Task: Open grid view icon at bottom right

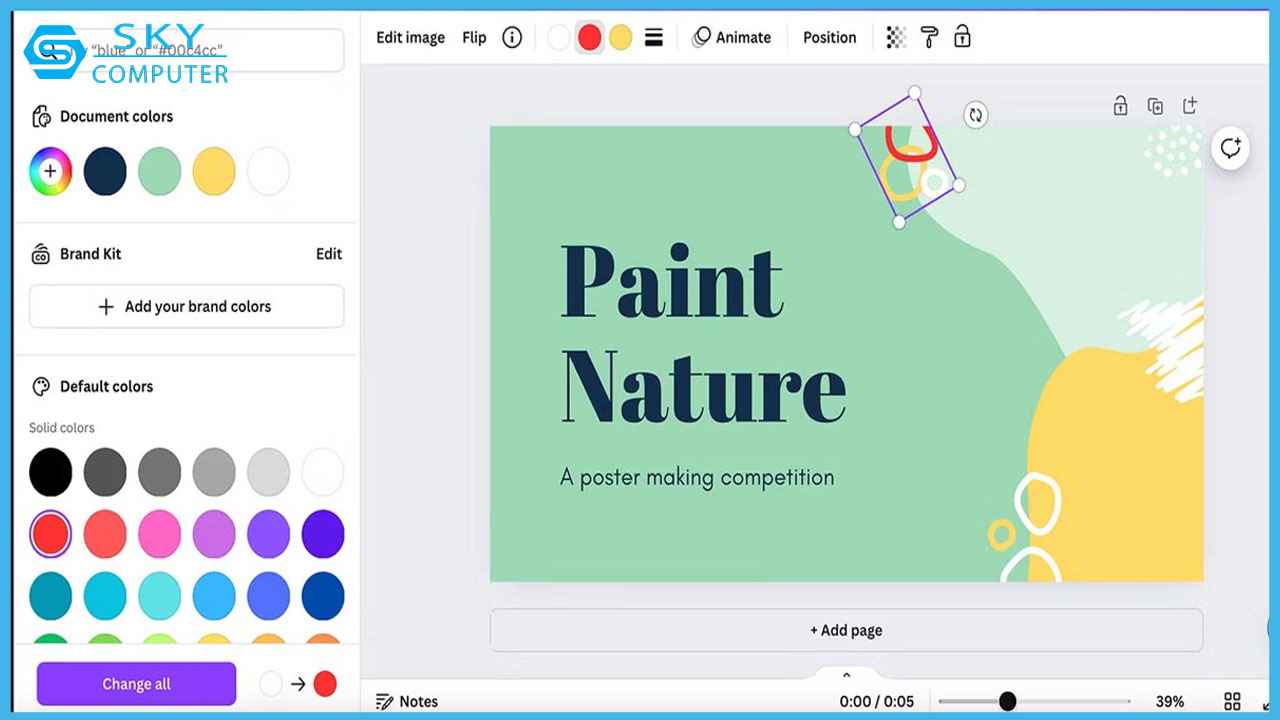Action: tap(1232, 701)
